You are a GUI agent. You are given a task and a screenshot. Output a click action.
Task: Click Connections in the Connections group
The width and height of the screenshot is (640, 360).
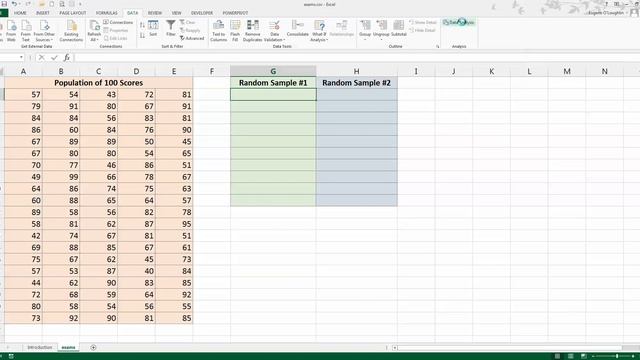(x=118, y=22)
